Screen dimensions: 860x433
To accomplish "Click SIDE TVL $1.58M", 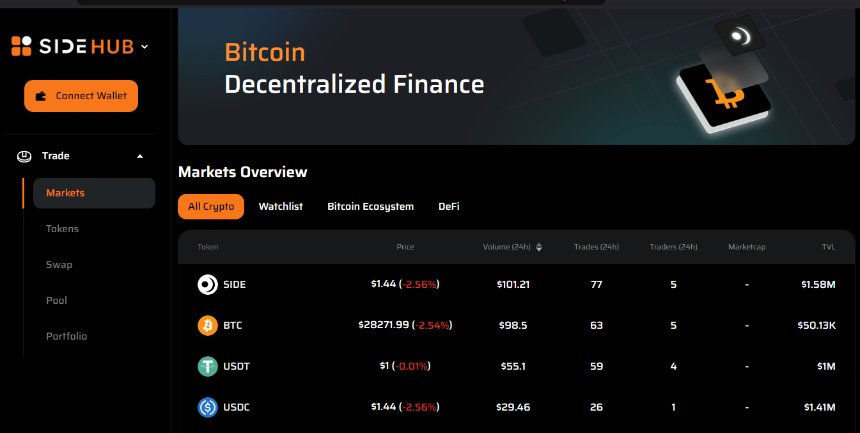I will 818,285.
